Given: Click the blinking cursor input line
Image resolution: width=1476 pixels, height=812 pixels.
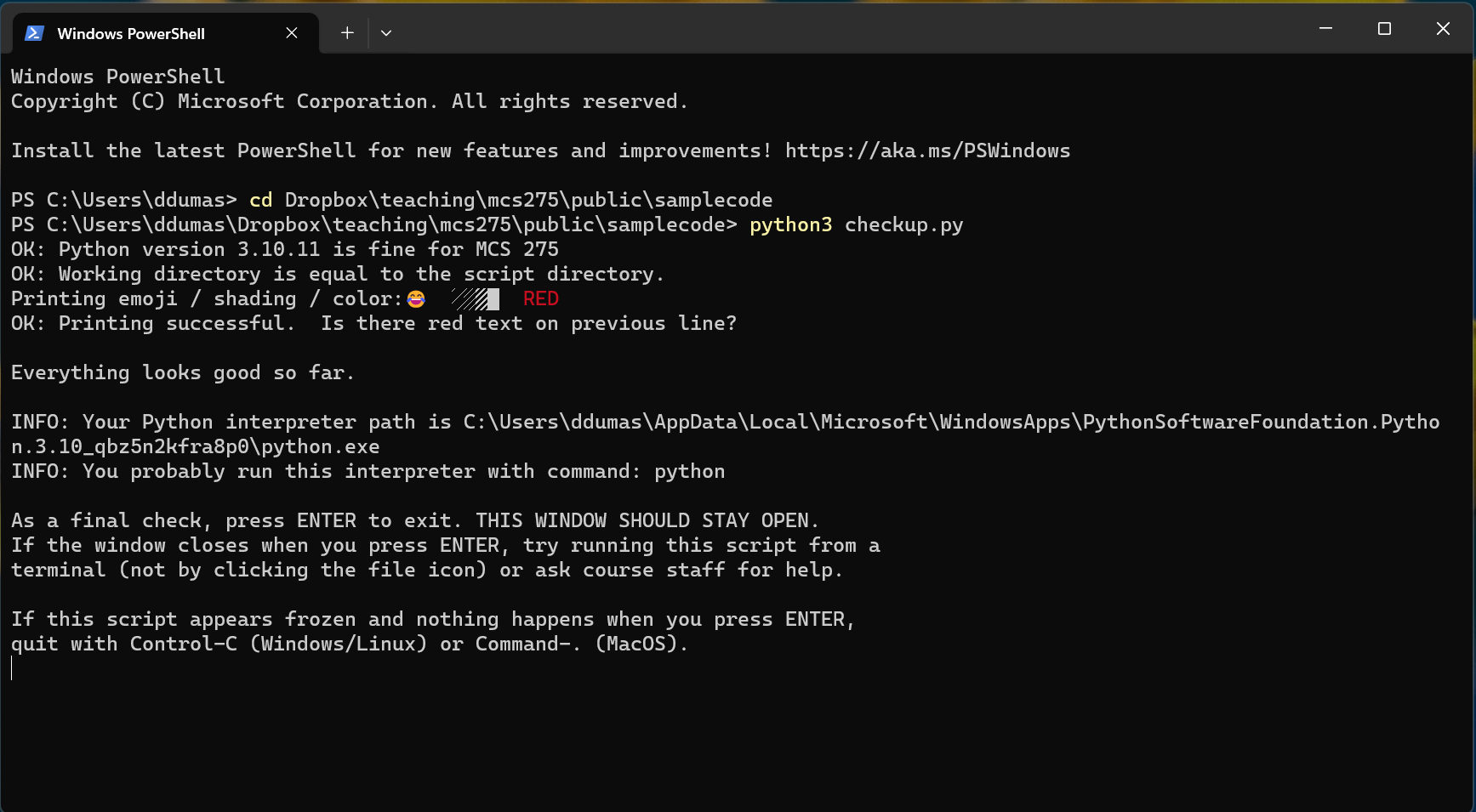Looking at the screenshot, I should point(12,668).
